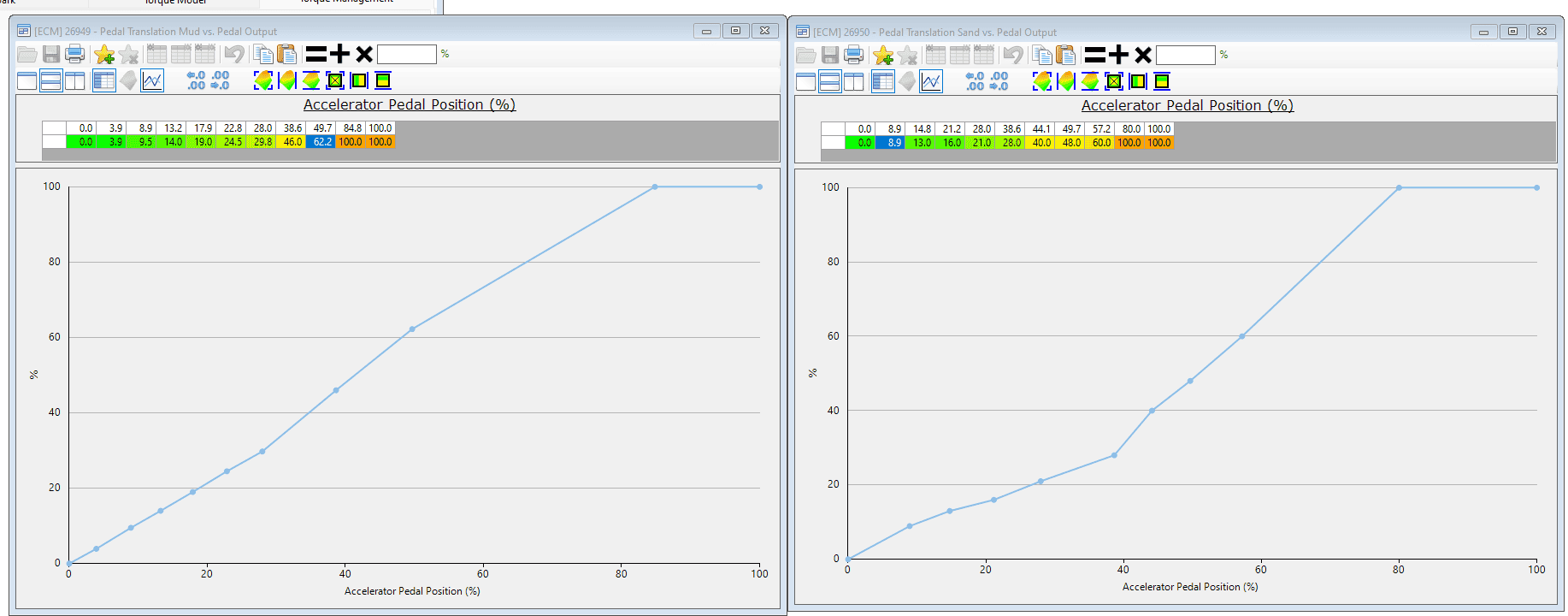1568x616 pixels.
Task: Toggle single-pane layout in Sand window
Action: [x=806, y=82]
